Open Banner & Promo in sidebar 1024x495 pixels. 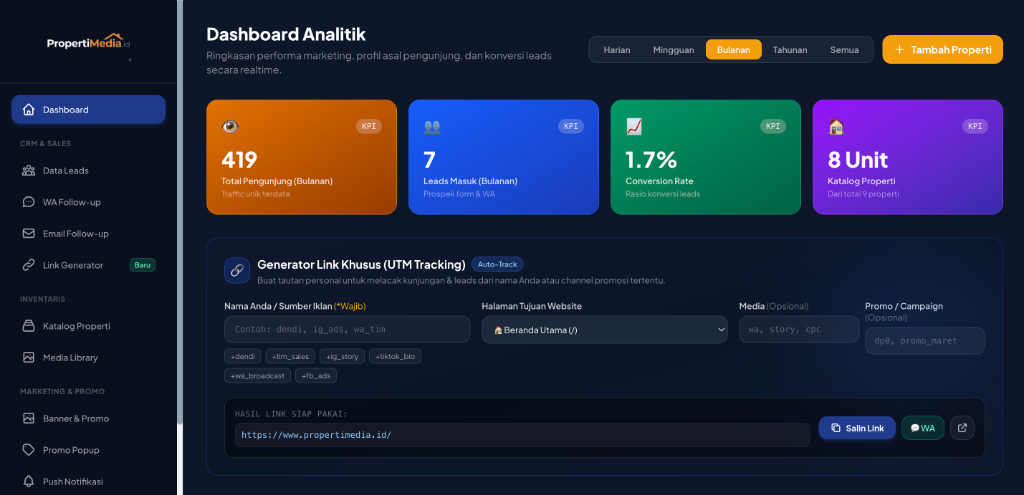pyautogui.click(x=88, y=418)
